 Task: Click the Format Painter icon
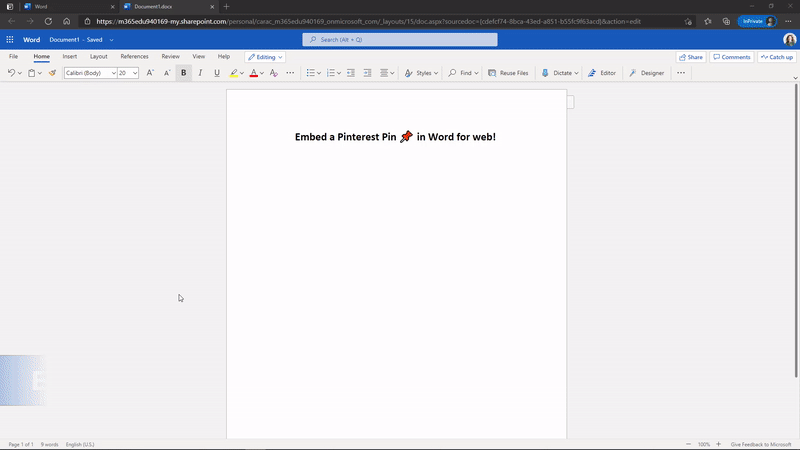pyautogui.click(x=52, y=73)
